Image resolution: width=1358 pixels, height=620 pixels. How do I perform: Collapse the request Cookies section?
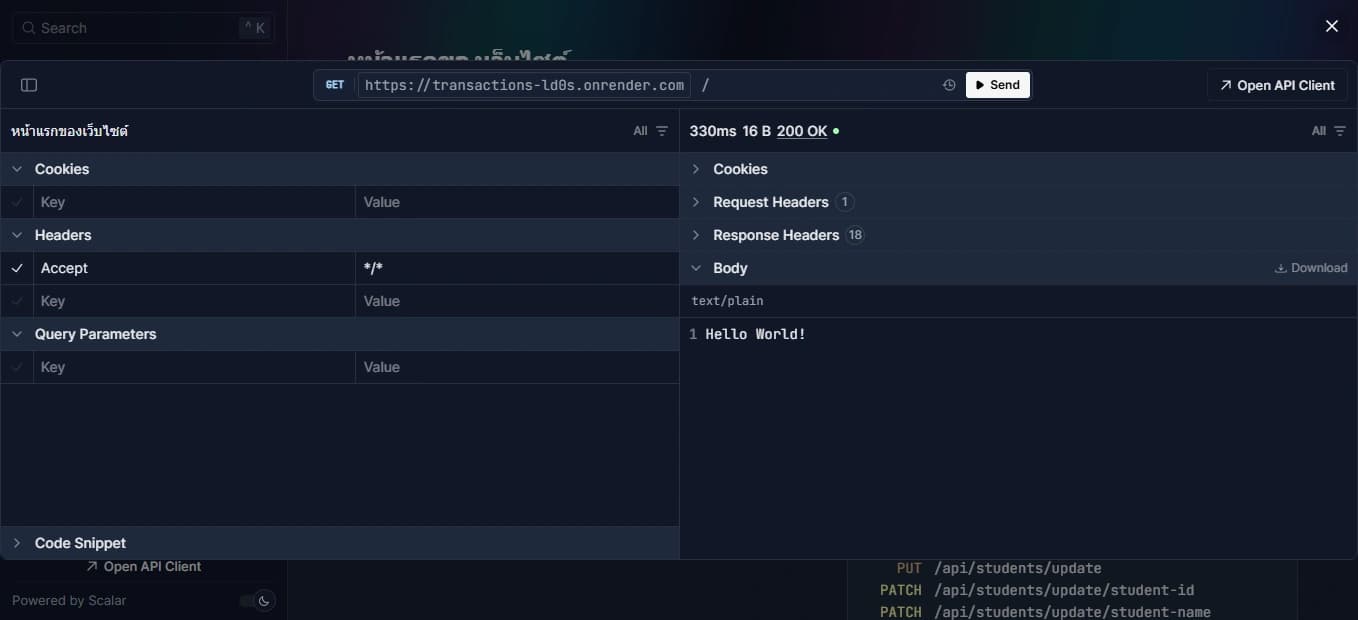[17, 169]
